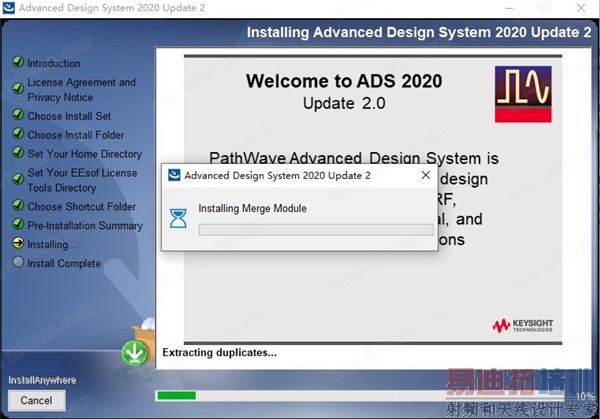Click the green download arrow icon

pos(135,353)
